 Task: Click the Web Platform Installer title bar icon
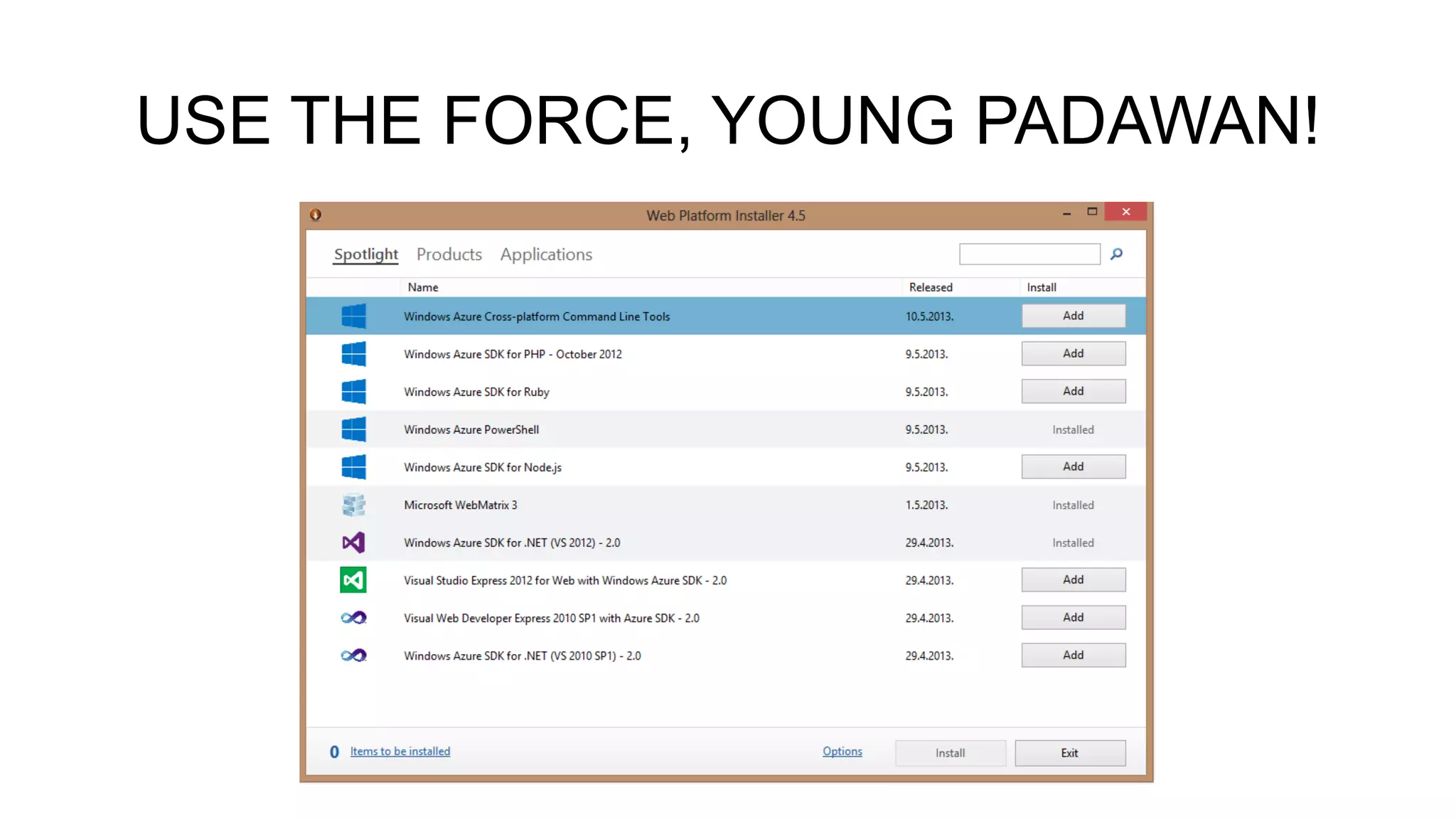316,215
